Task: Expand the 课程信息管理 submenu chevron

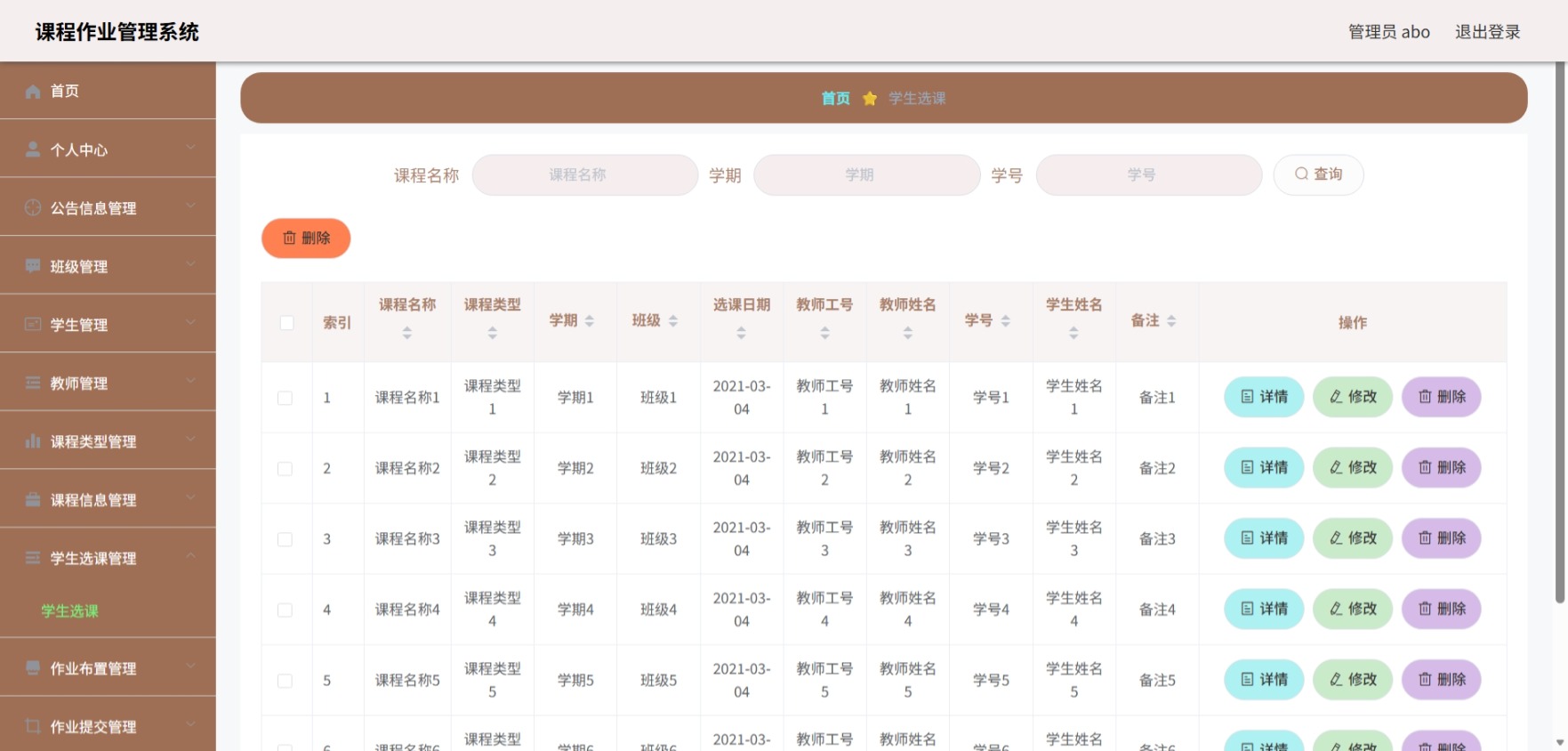Action: [x=190, y=497]
